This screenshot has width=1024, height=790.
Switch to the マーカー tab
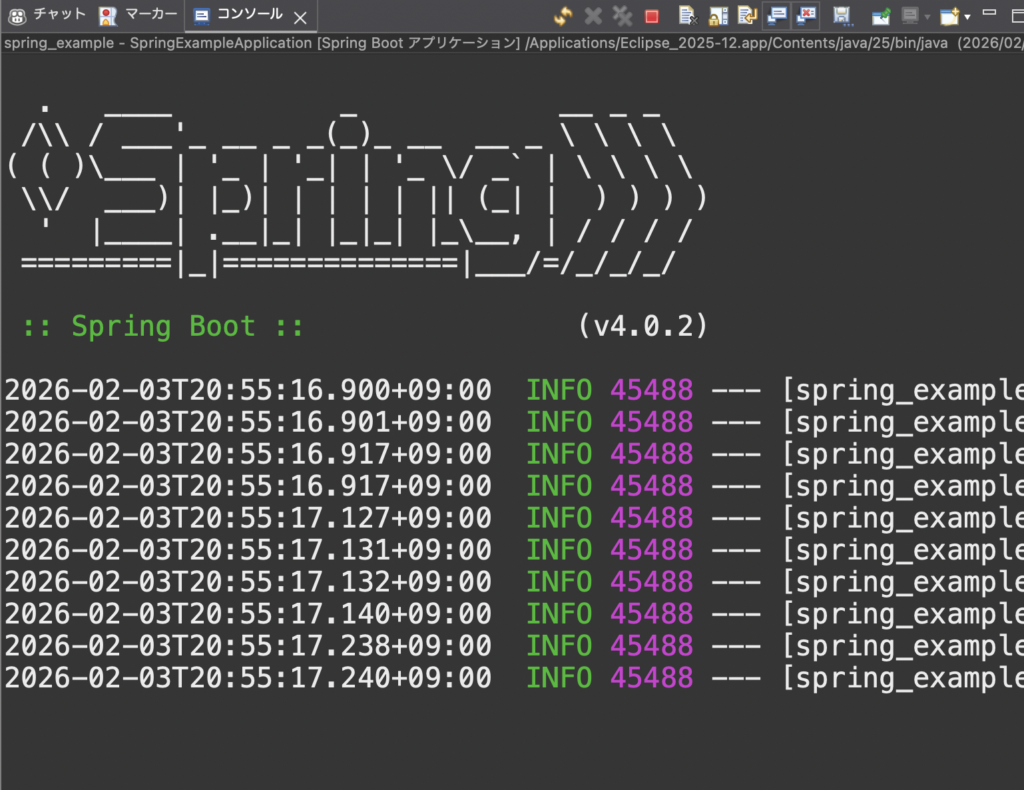[x=140, y=15]
